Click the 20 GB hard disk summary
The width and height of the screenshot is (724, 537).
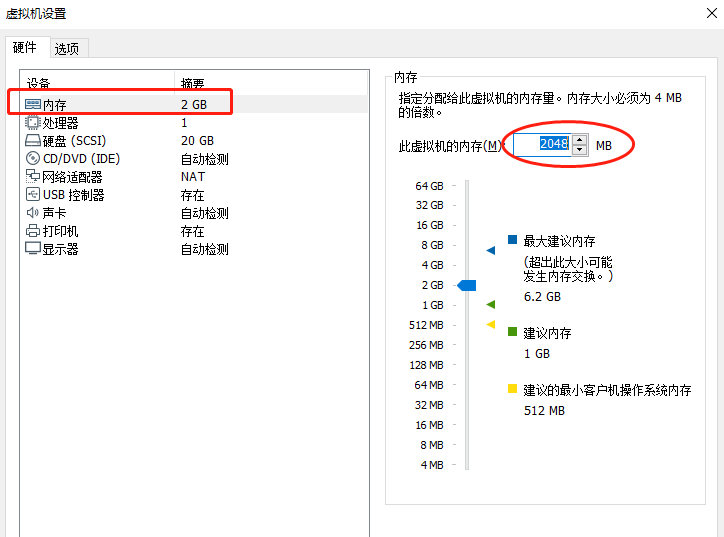[197, 141]
